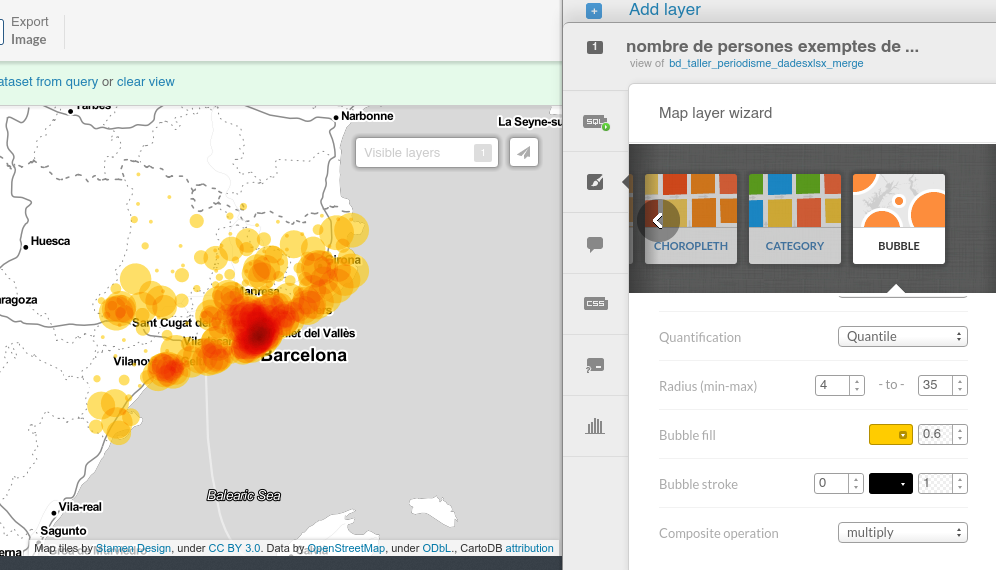The image size is (996, 570).
Task: Open the Stamen Design attribution link
Action: (133, 548)
